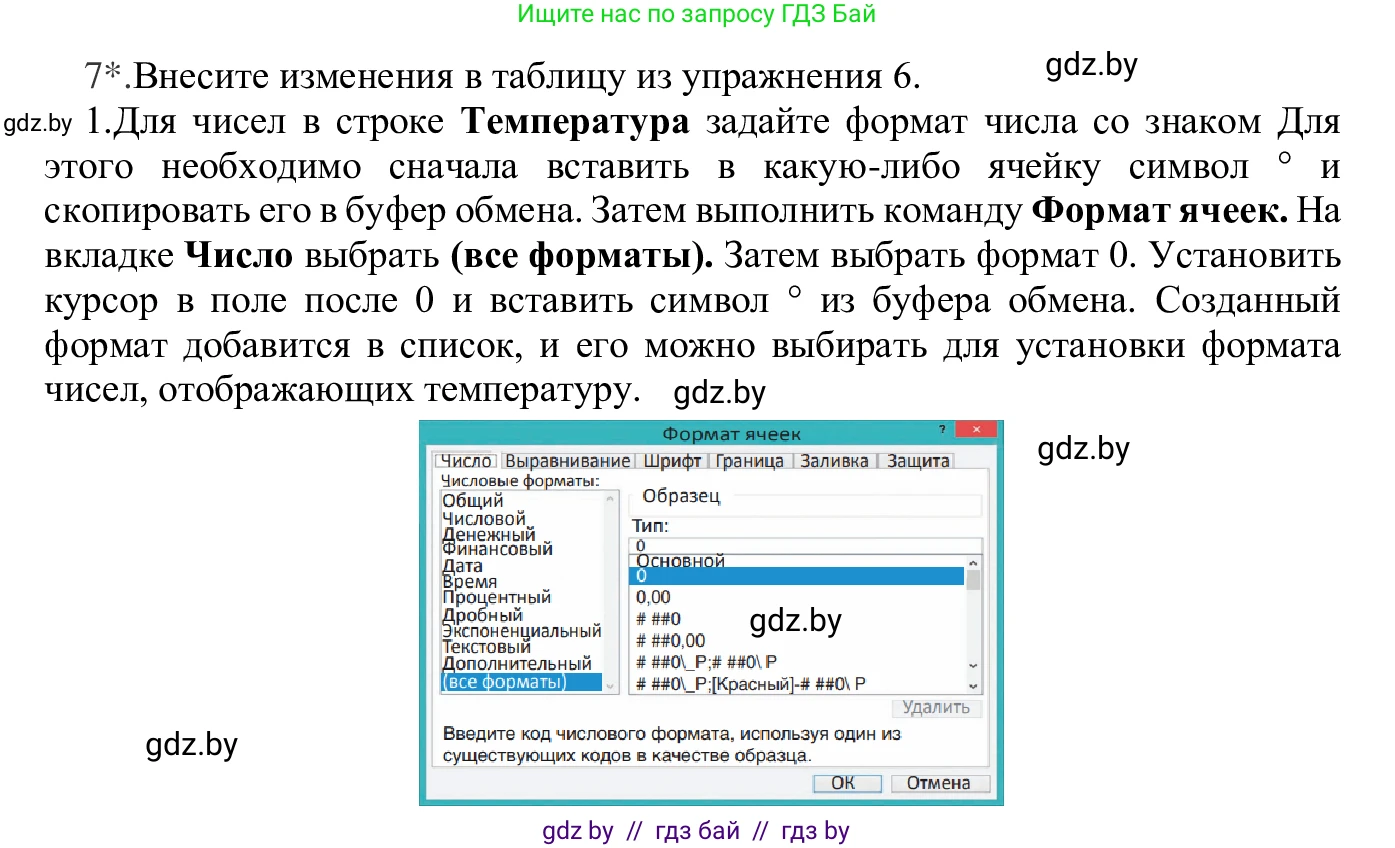Switch to the Граница tab
Image resolution: width=1395 pixels, height=848 pixels.
[x=752, y=461]
